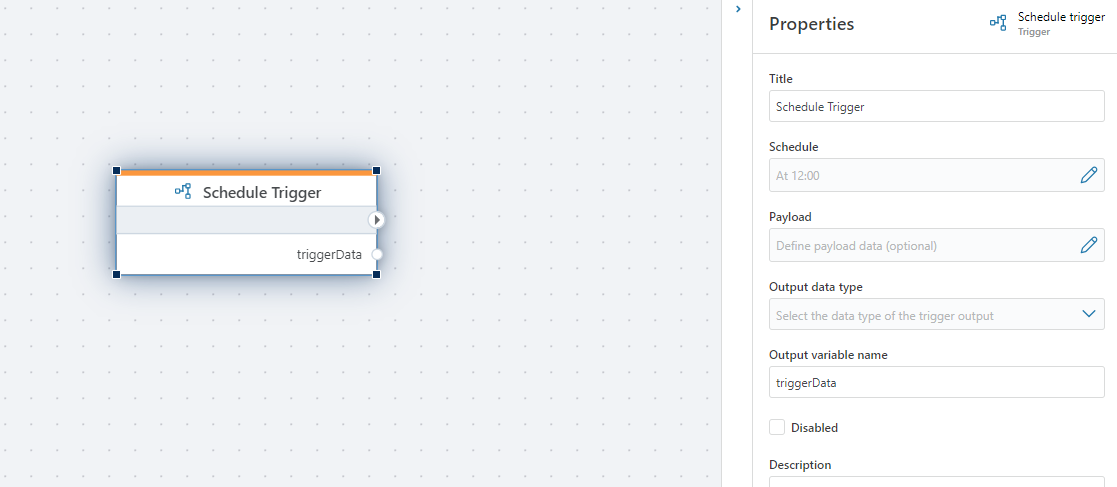Click the Description text box
Screen dimensions: 1117x487
point(936,481)
